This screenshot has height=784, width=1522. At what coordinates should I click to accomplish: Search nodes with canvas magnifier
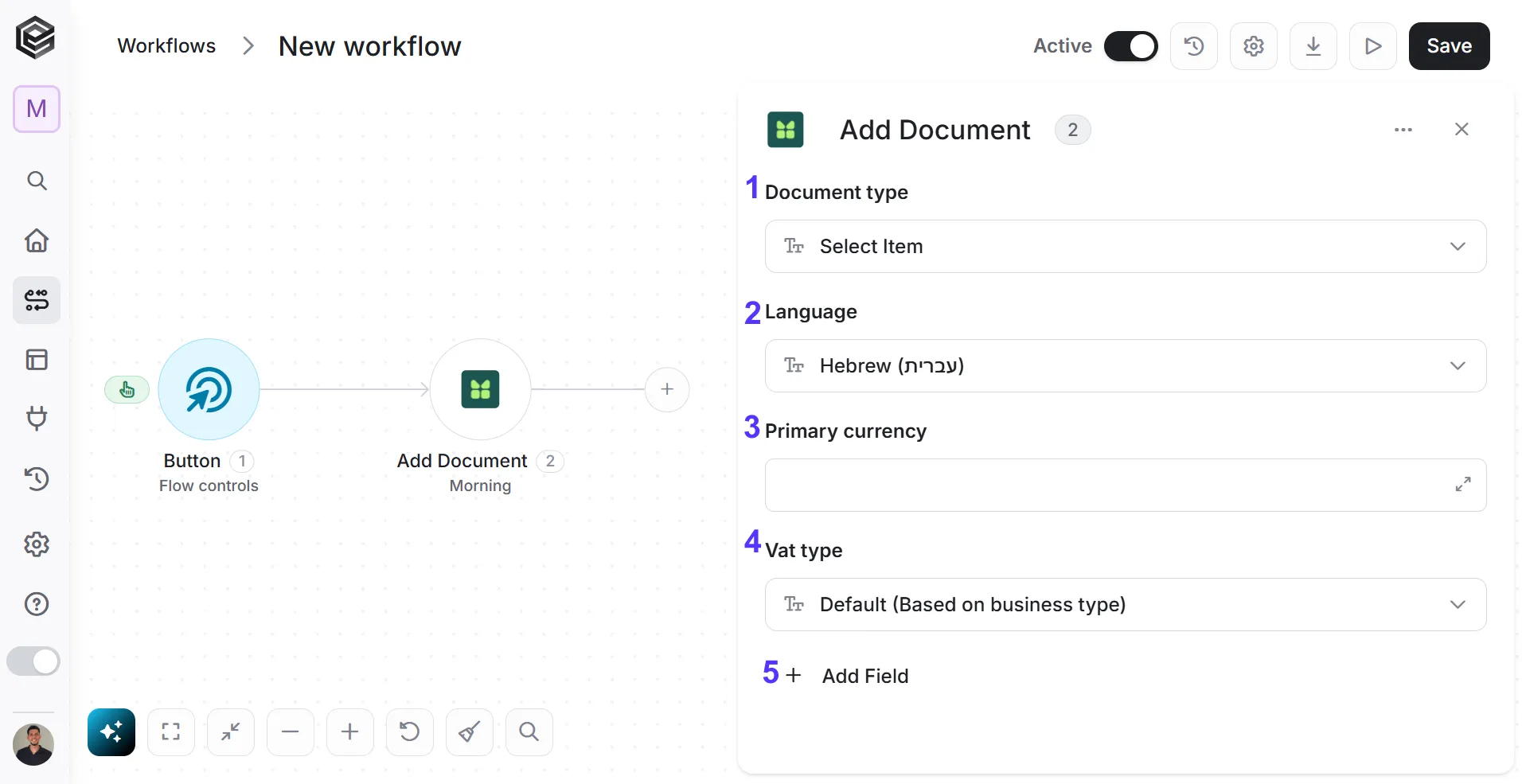click(529, 732)
